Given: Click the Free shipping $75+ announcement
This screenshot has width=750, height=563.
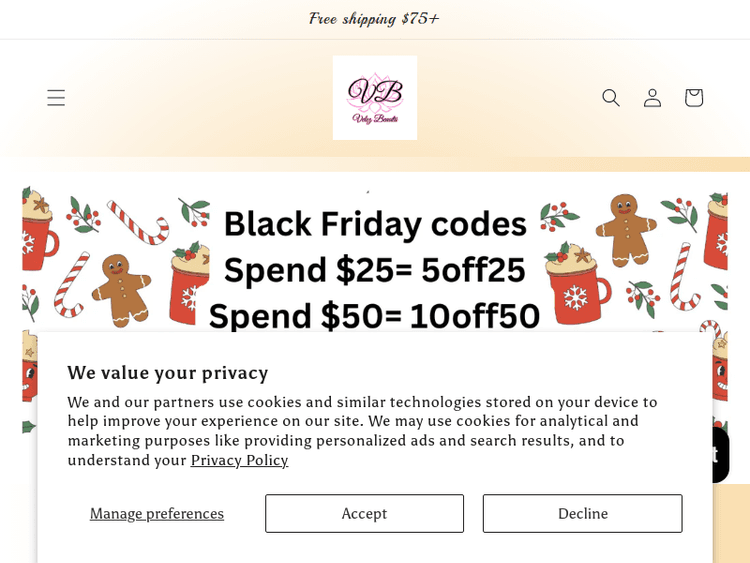Looking at the screenshot, I should click(x=374, y=19).
